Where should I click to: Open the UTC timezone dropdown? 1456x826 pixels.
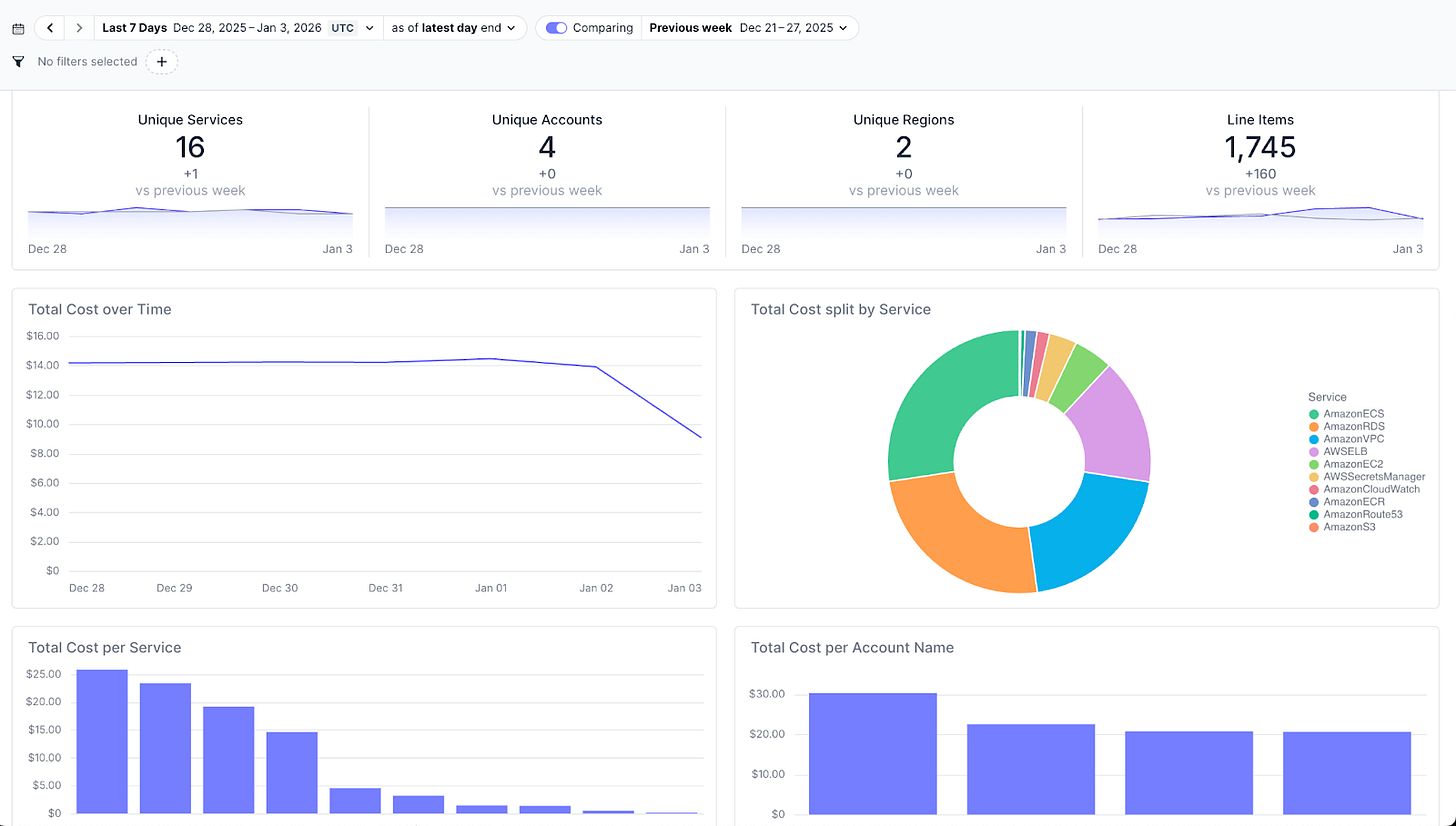[x=354, y=28]
